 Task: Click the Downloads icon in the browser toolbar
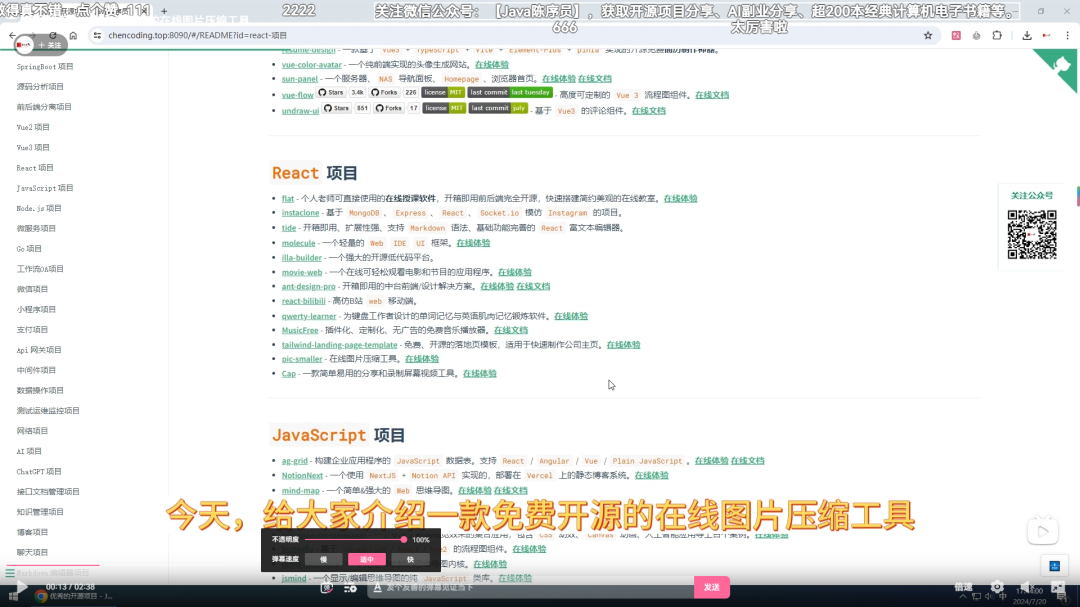tap(1028, 33)
